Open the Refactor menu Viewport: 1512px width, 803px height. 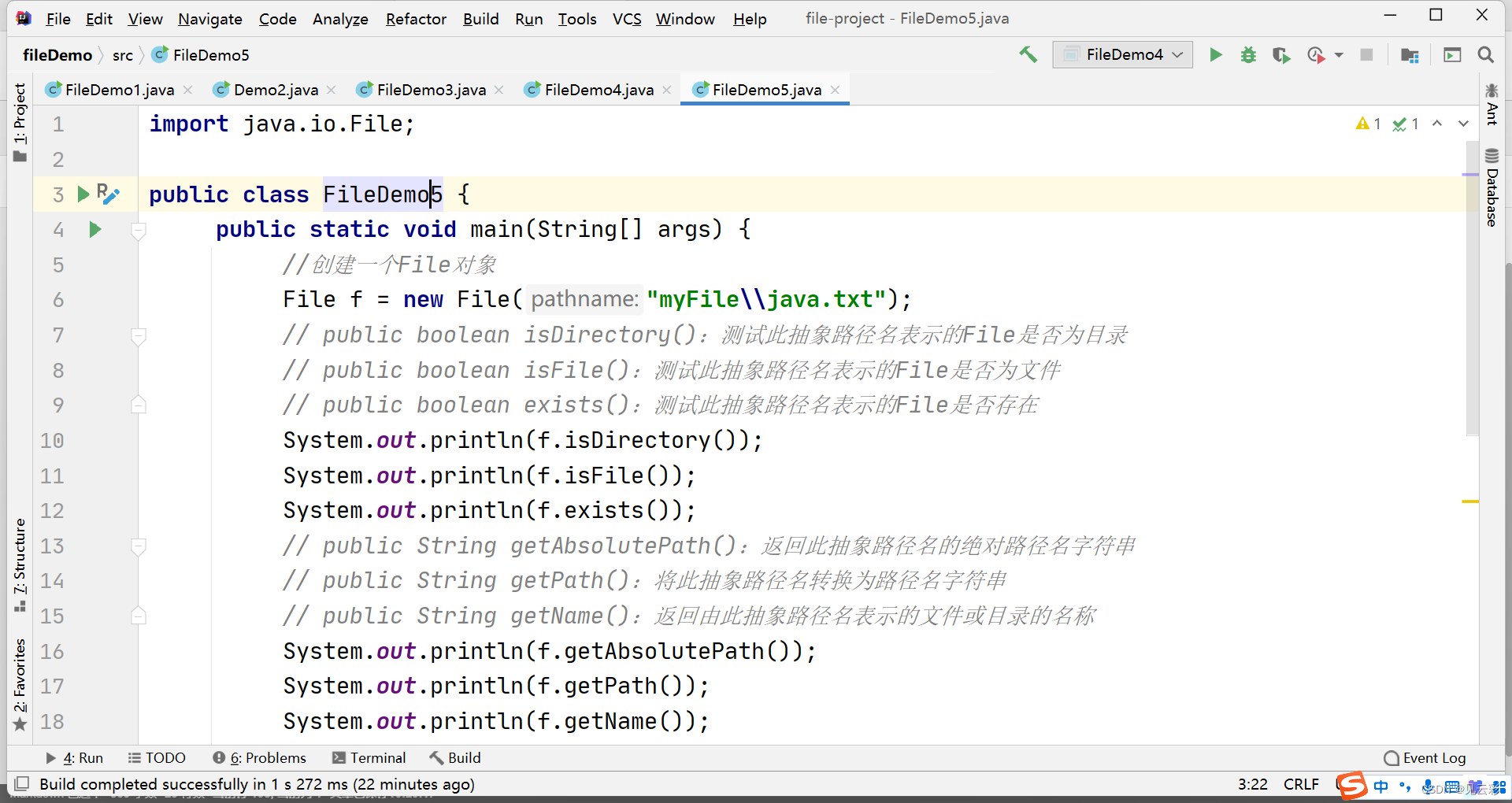pos(416,19)
